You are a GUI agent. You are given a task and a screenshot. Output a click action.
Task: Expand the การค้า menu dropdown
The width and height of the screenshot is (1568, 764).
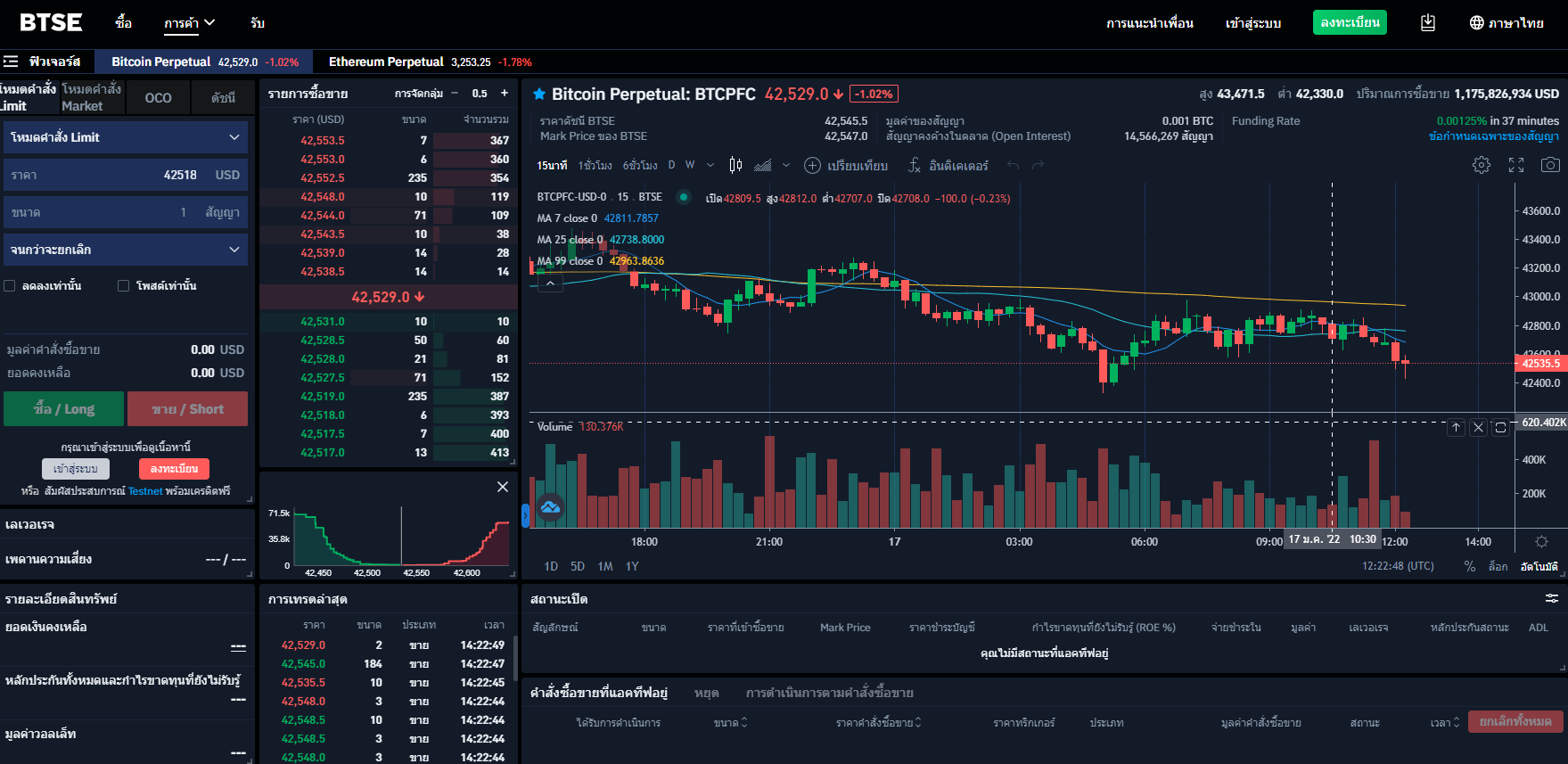coord(189,23)
